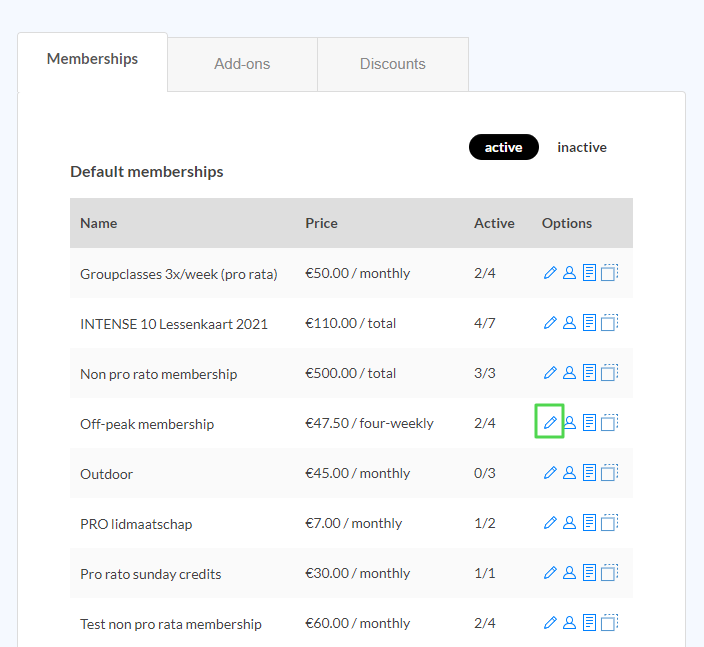Viewport: 704px width, 647px height.
Task: Duplicate the Off-peak membership
Action: coord(609,423)
